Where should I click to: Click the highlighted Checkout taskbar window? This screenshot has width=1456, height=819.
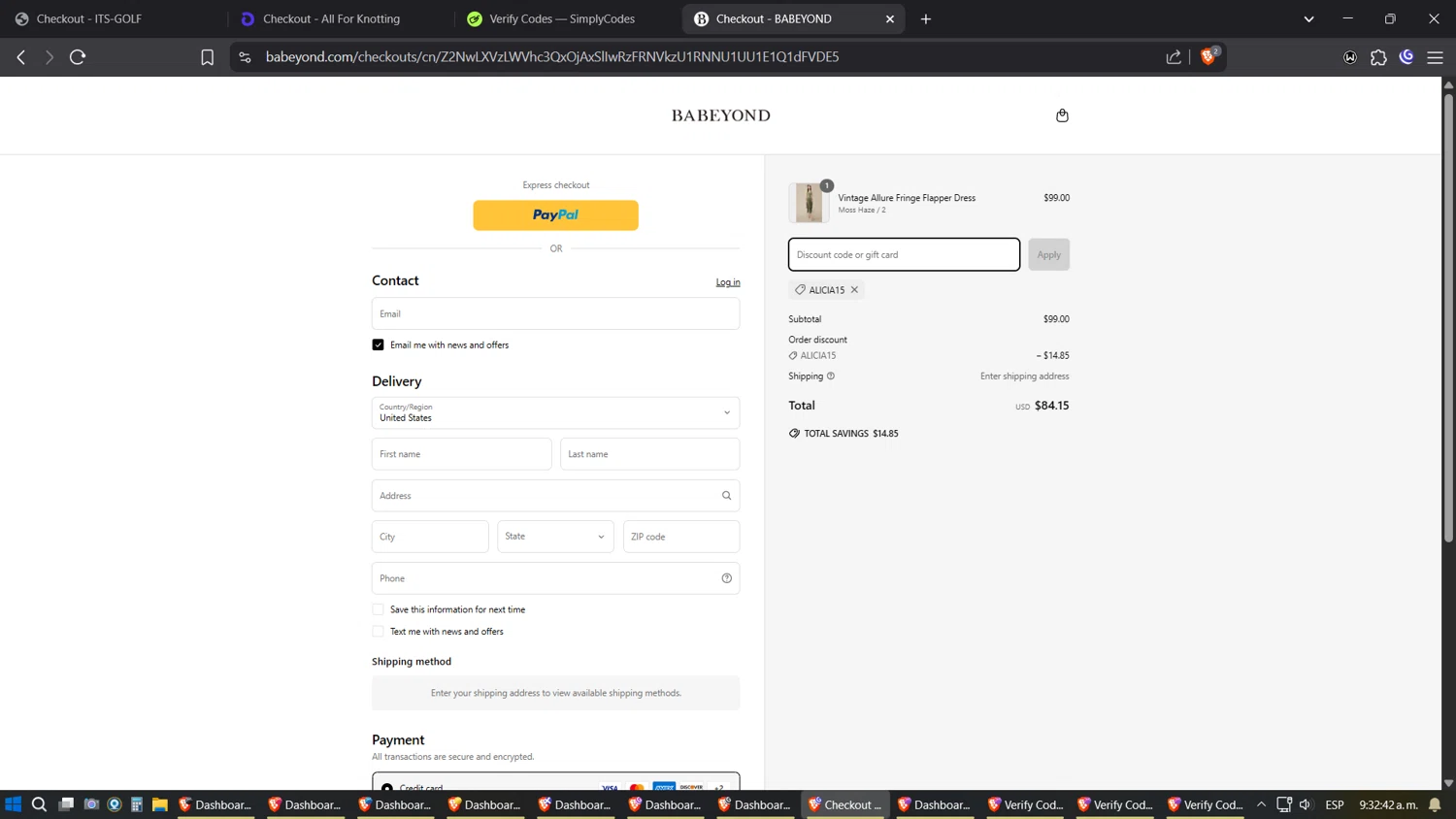pos(845,804)
